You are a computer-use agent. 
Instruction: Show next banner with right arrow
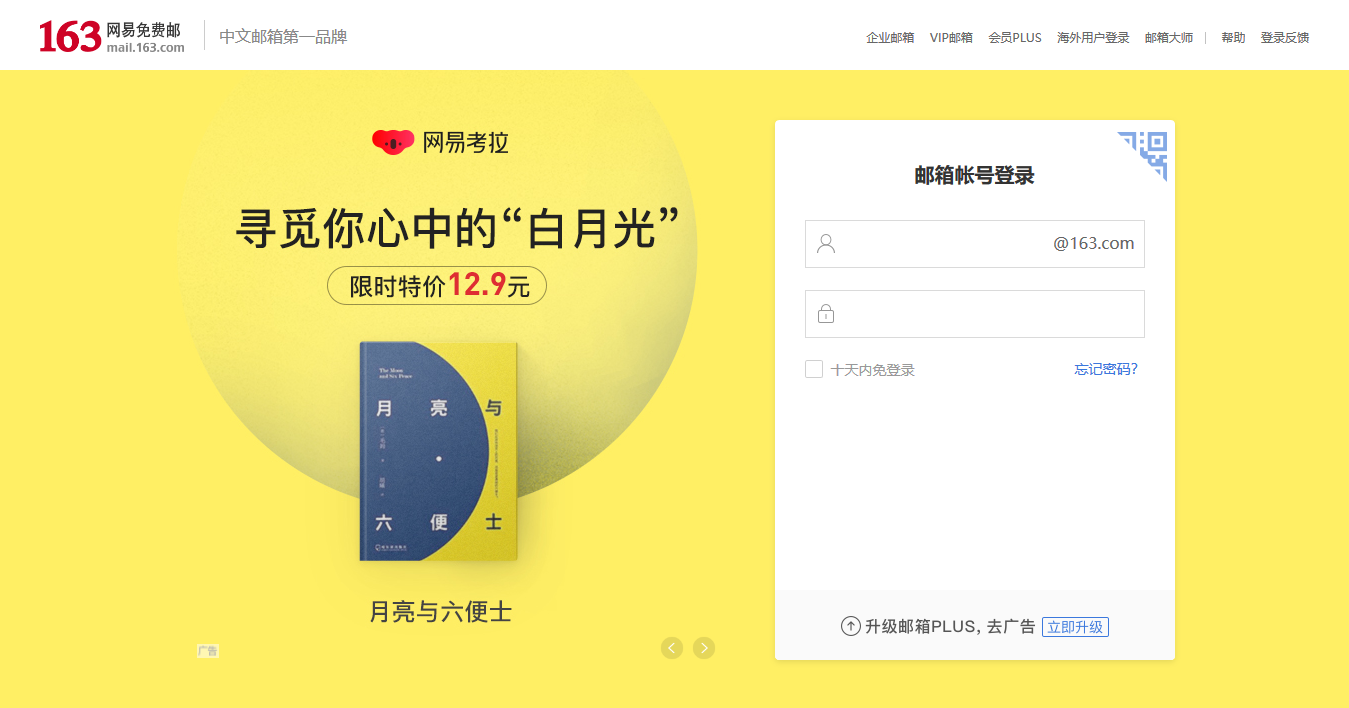pos(704,648)
